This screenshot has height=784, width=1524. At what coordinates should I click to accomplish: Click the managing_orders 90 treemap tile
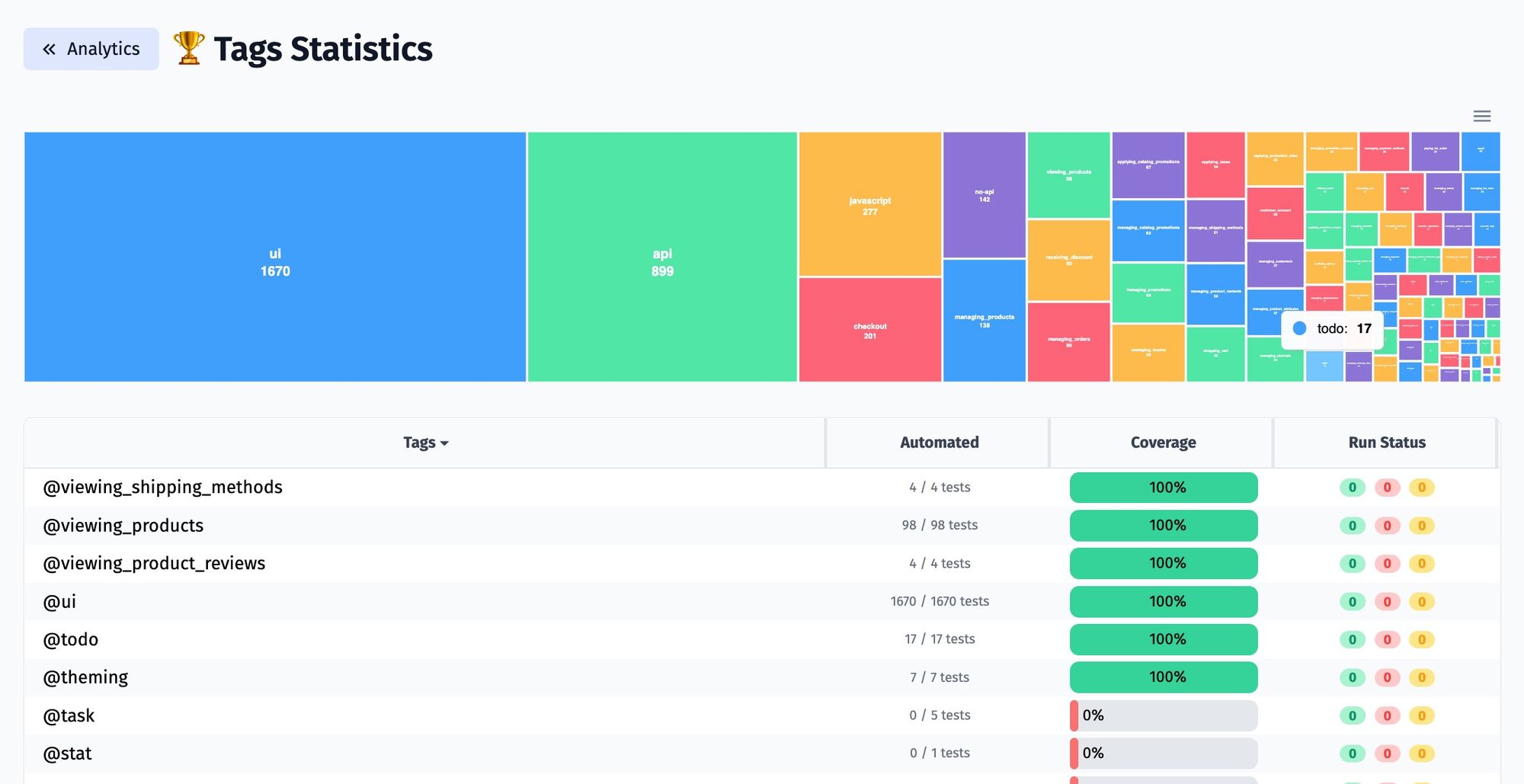1068,343
